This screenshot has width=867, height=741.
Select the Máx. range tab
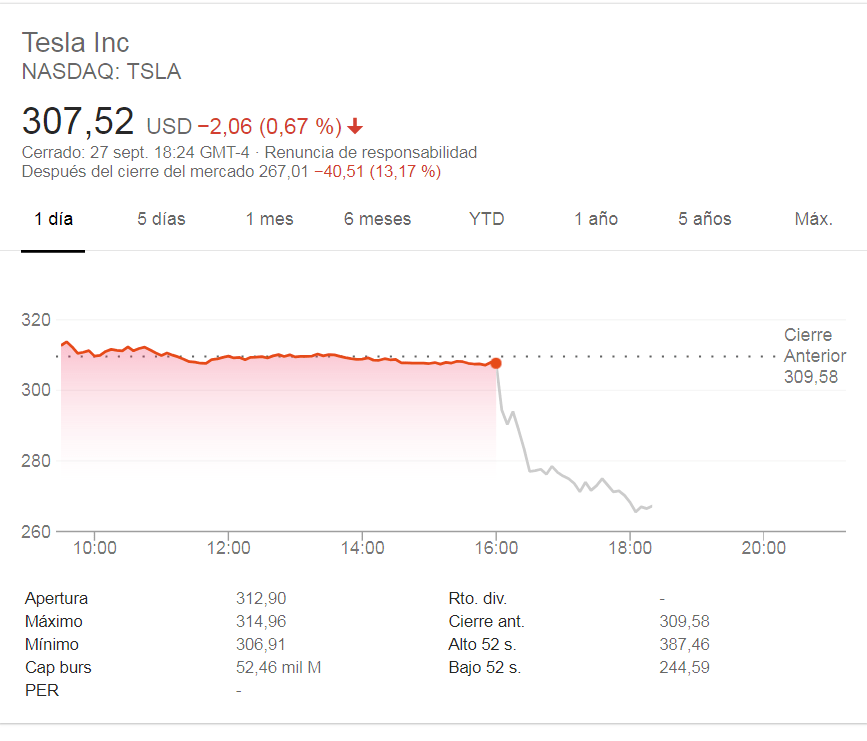(814, 219)
